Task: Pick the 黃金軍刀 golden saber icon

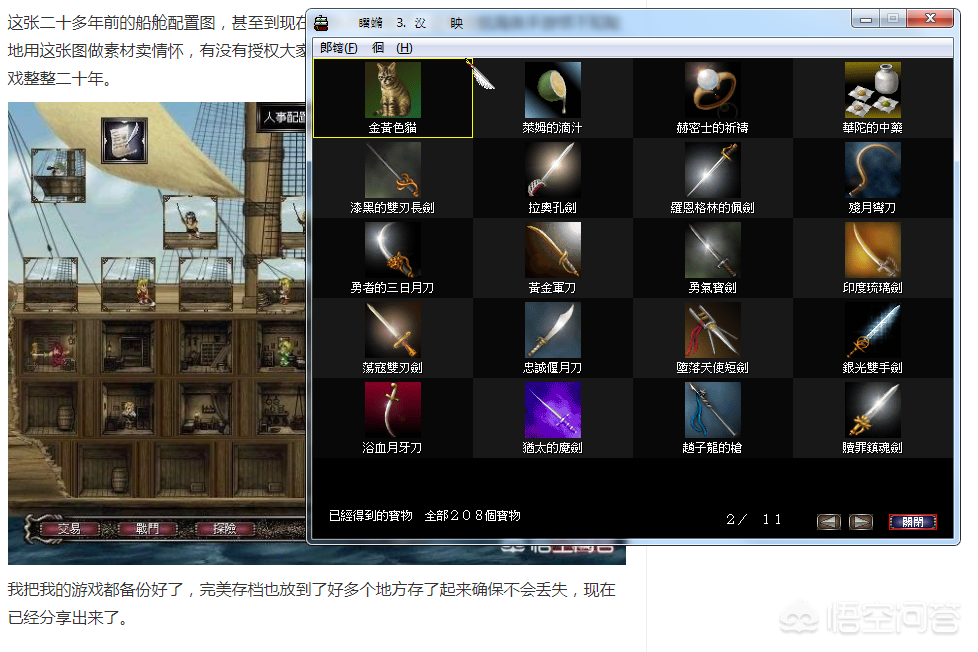Action: click(x=552, y=250)
